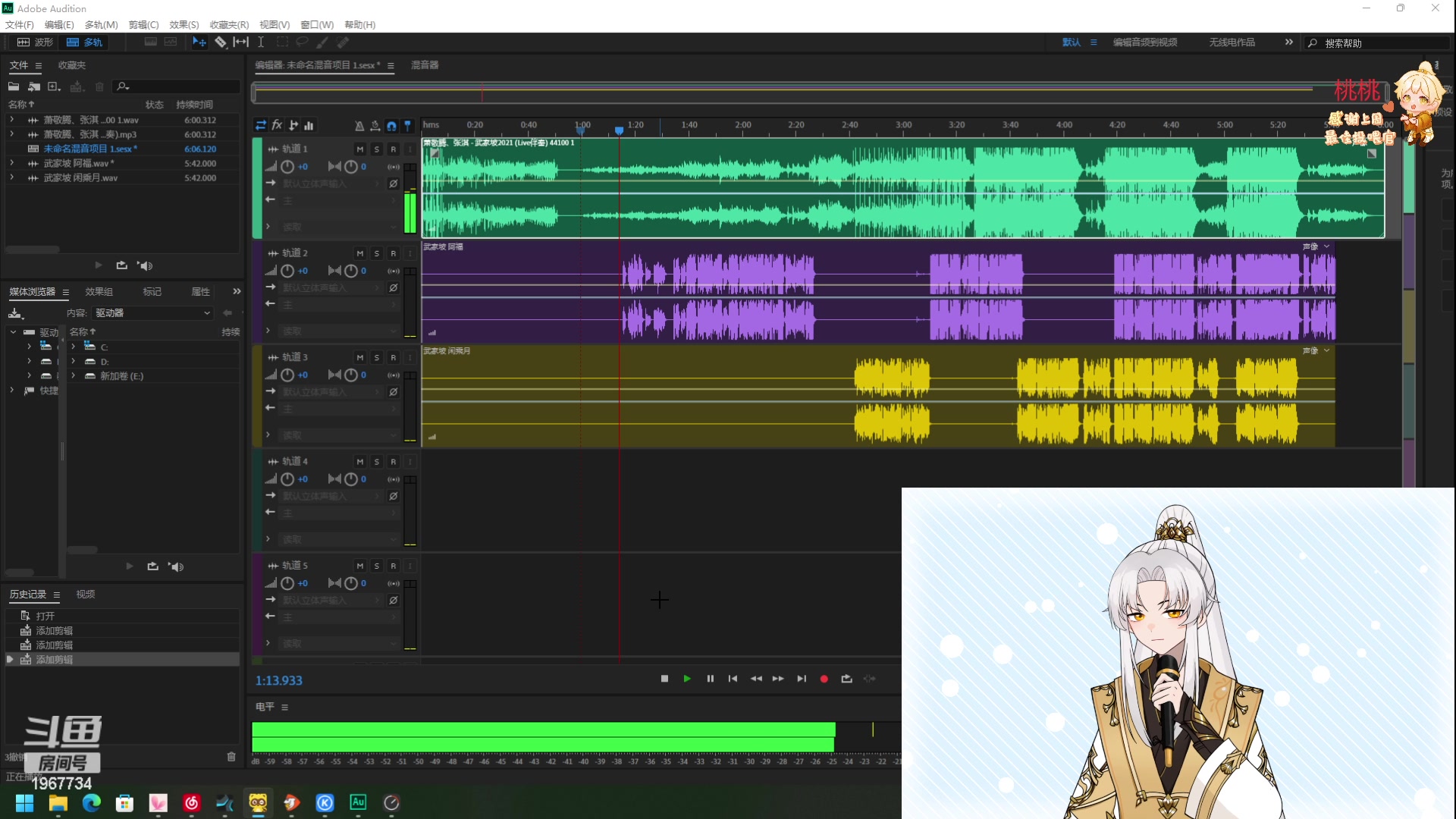The width and height of the screenshot is (1456, 819).
Task: Select the Move tool in the toolbar
Action: click(x=199, y=42)
